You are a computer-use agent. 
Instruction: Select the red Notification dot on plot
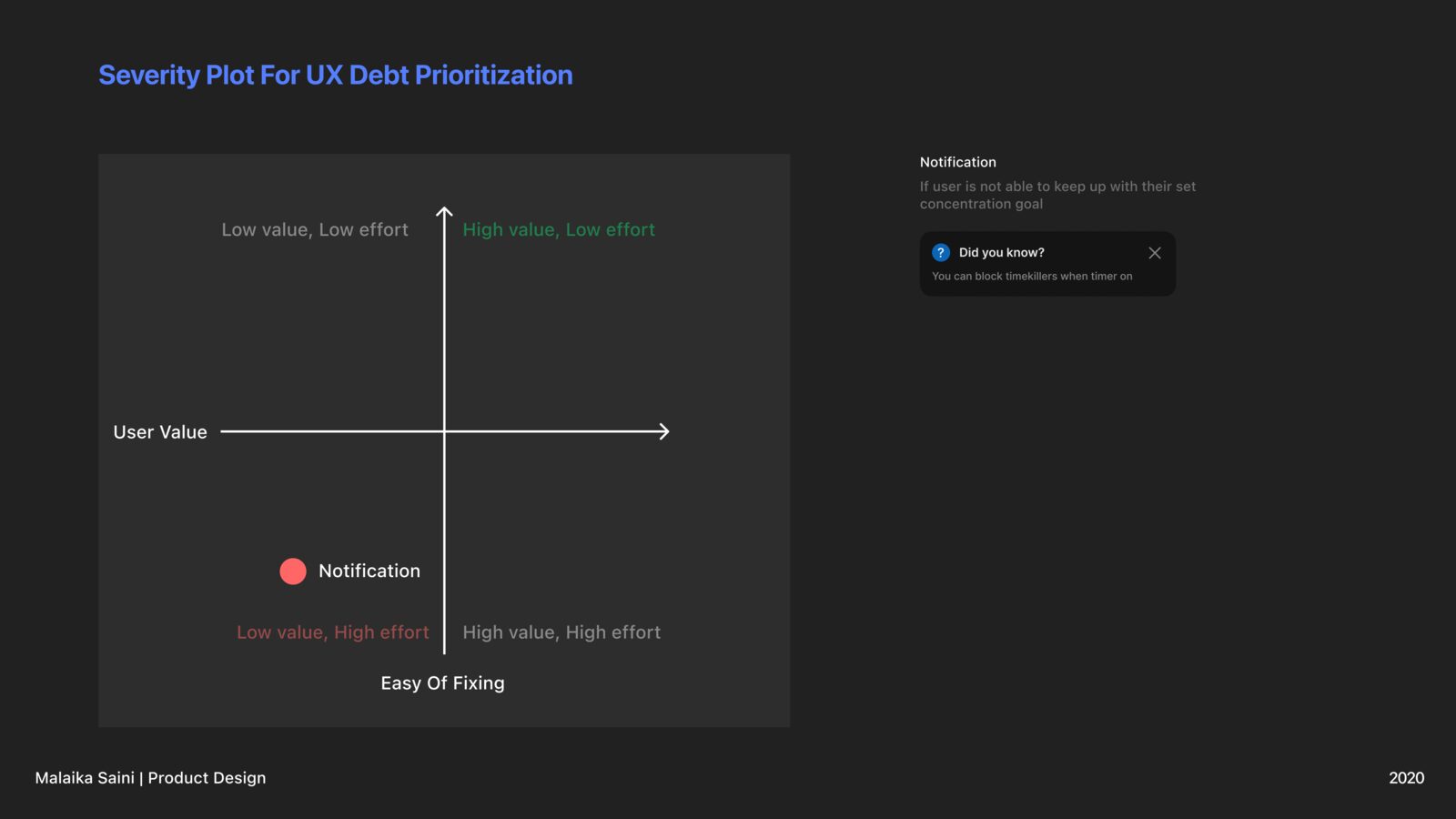pyautogui.click(x=293, y=571)
